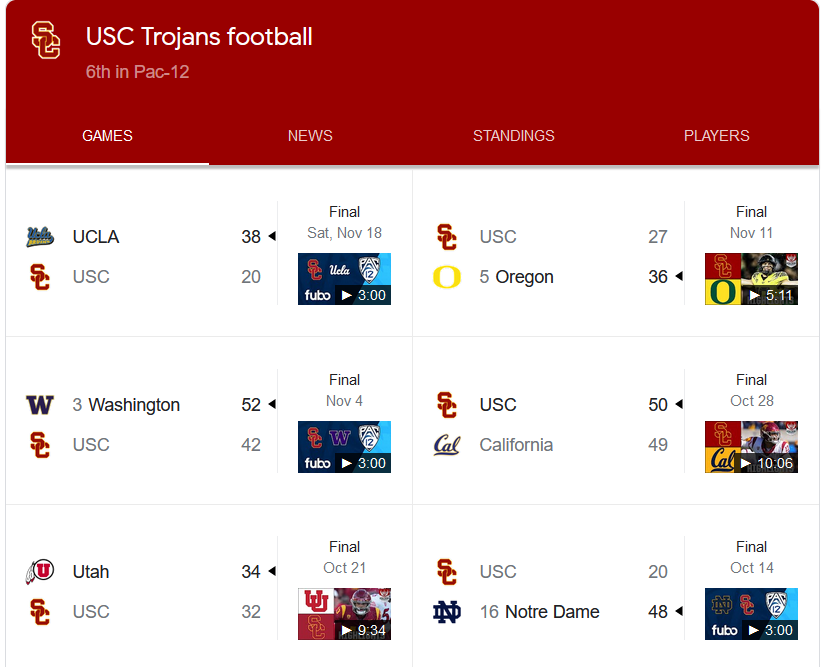Play the USC vs California 10:06 highlights

[x=751, y=447]
